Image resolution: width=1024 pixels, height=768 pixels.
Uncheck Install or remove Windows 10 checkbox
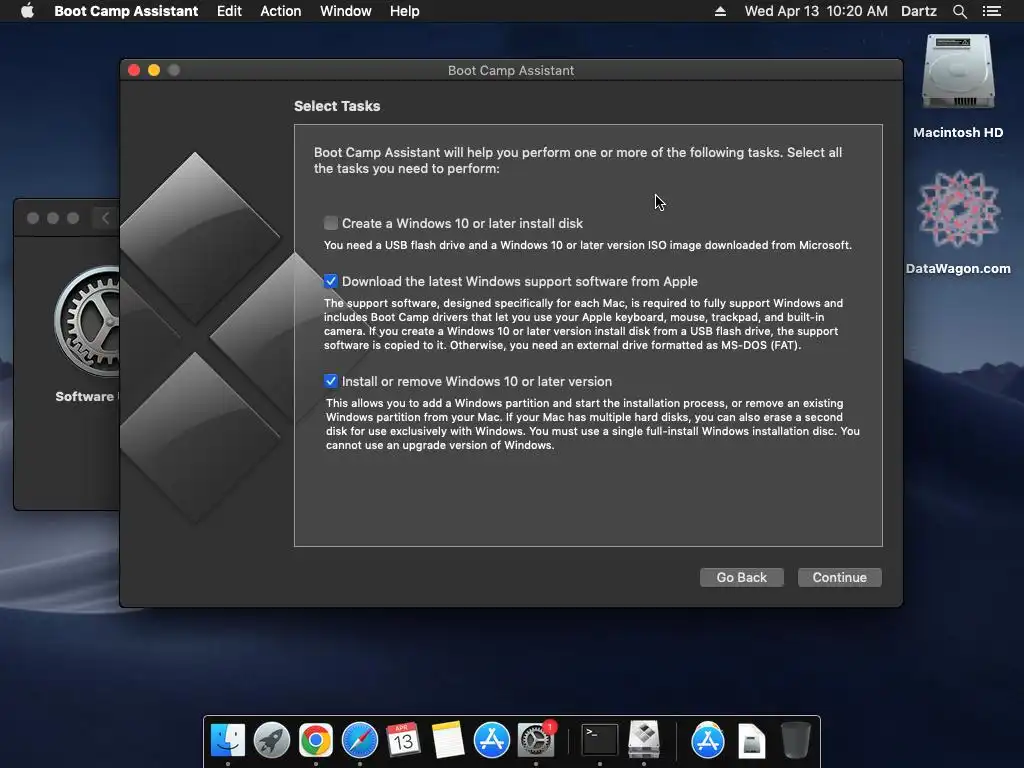[330, 381]
